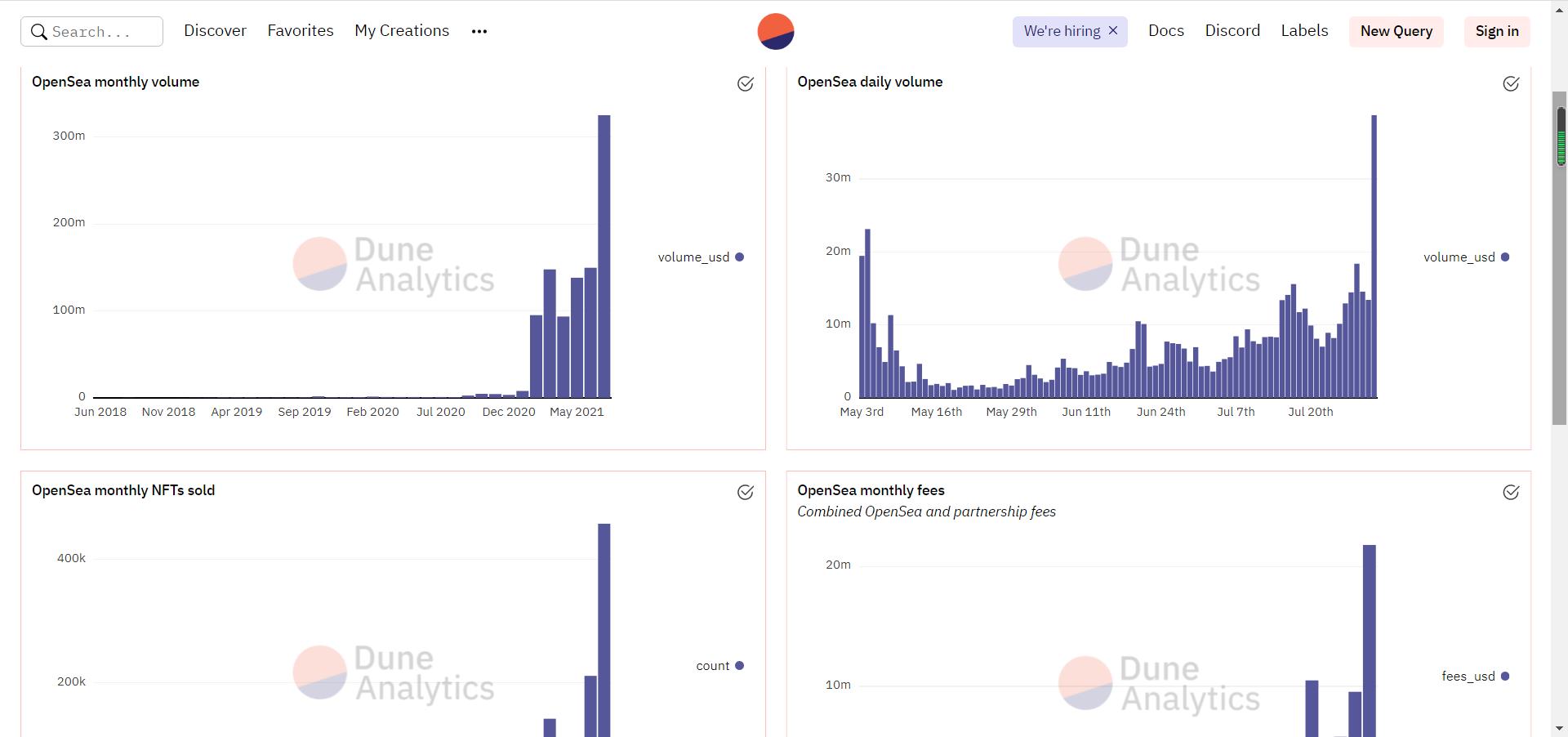Click the tallest bar in daily volume chart

1374,256
